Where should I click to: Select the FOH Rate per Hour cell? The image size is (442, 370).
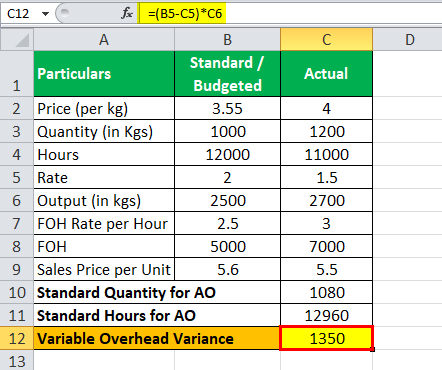pyautogui.click(x=104, y=223)
